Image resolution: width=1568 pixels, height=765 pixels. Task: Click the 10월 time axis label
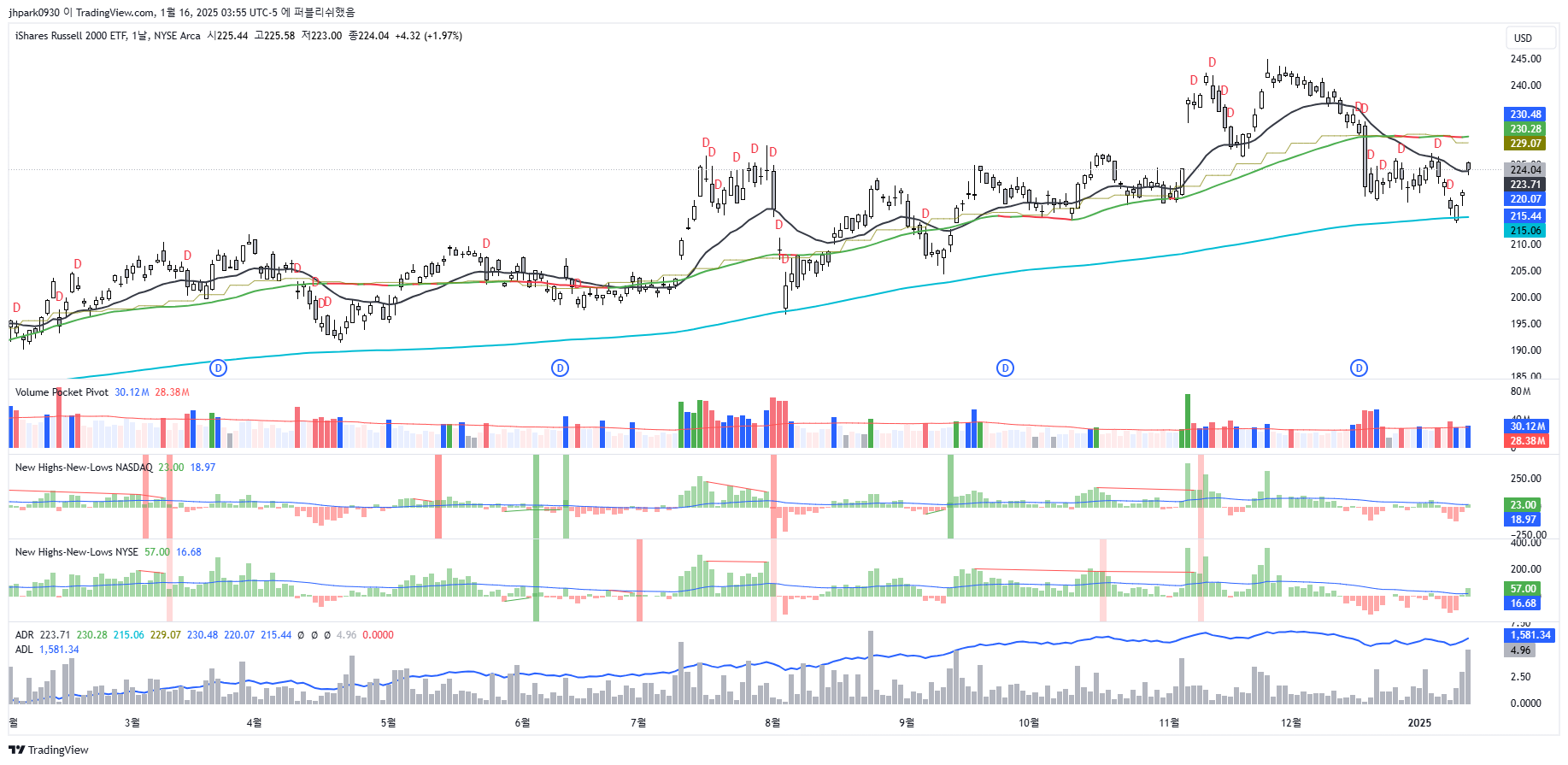pyautogui.click(x=1029, y=723)
